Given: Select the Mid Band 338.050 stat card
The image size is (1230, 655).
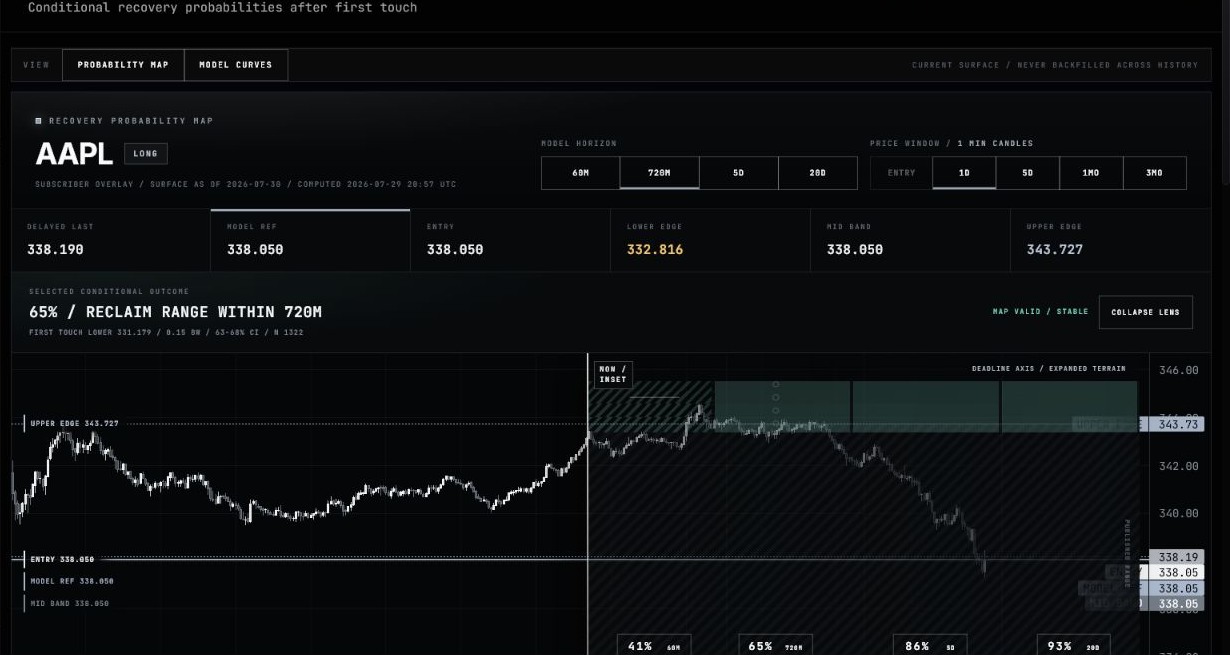Looking at the screenshot, I should pyautogui.click(x=910, y=240).
